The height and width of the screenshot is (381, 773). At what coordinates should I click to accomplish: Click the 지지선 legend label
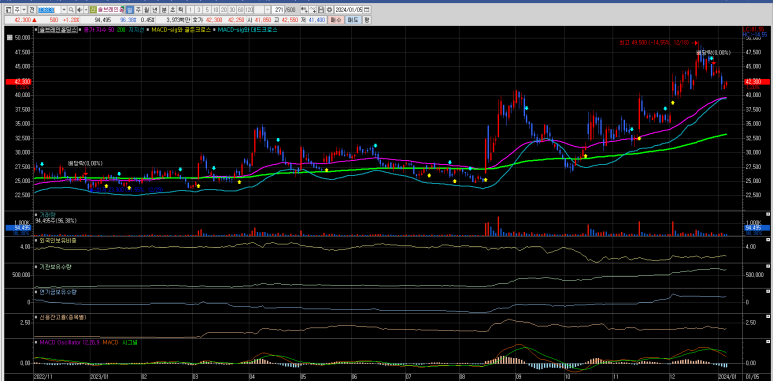pyautogui.click(x=137, y=30)
